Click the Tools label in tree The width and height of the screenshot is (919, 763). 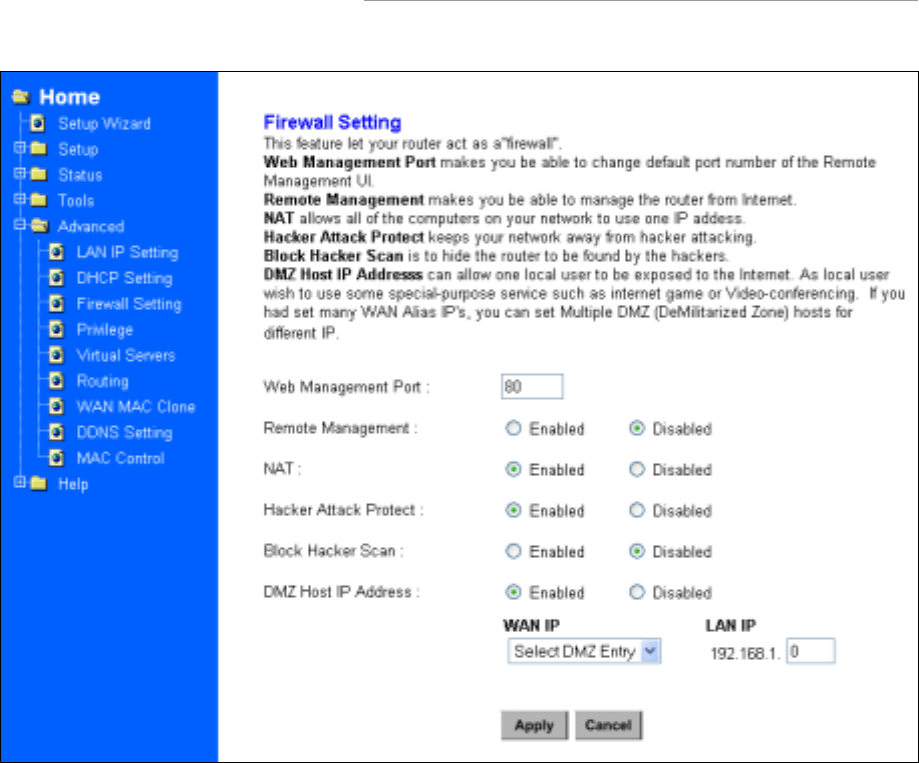tap(76, 201)
